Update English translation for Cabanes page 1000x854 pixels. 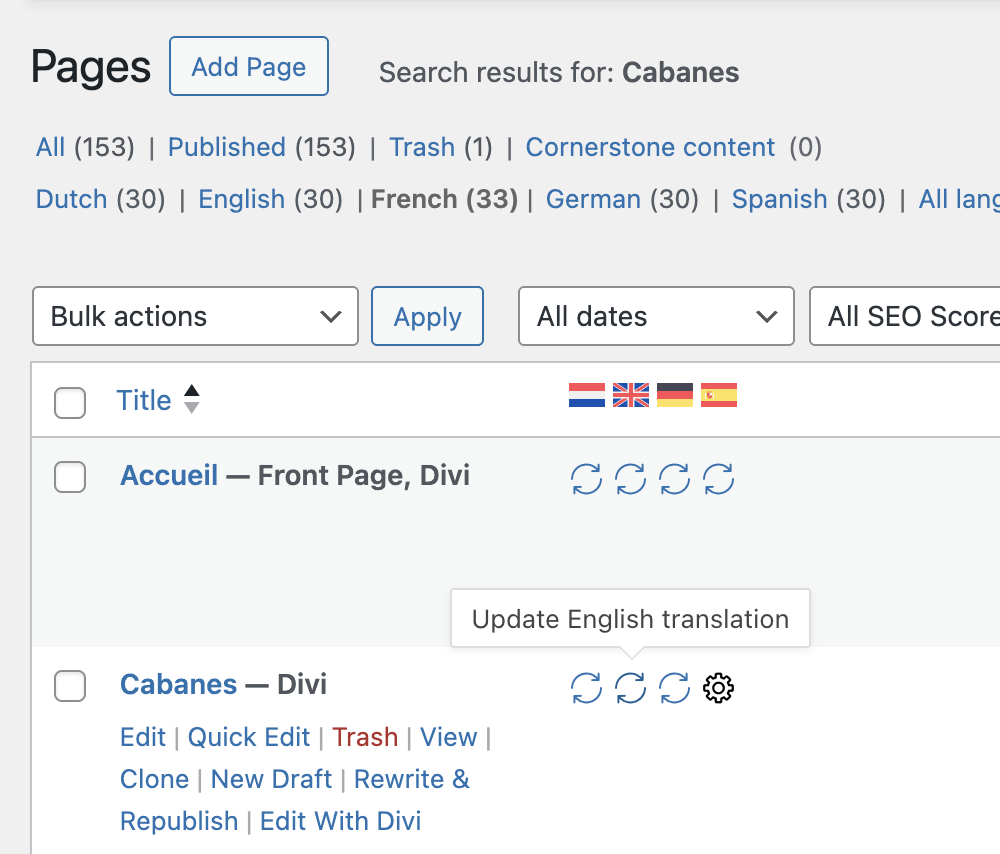pyautogui.click(x=630, y=688)
